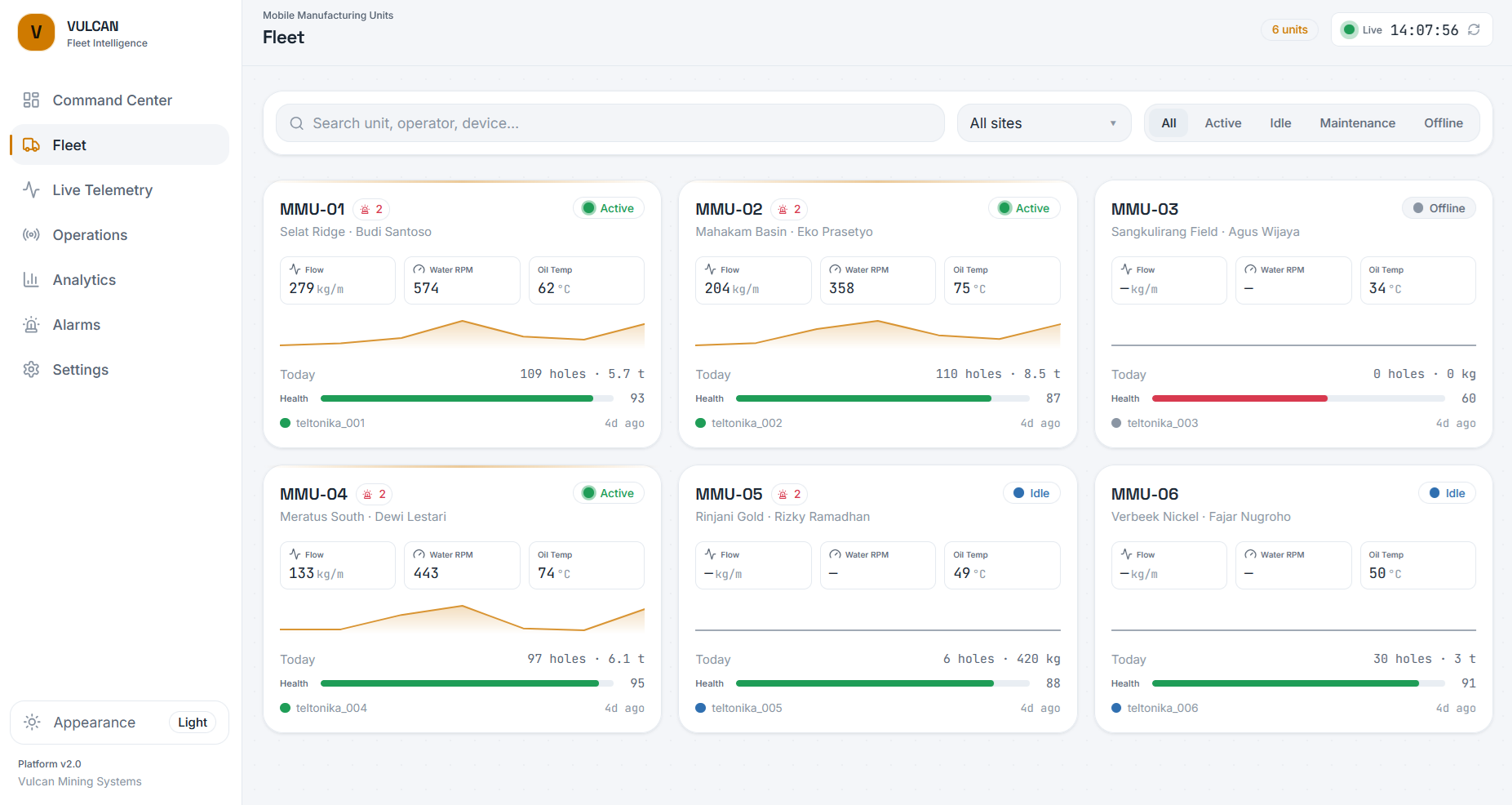Click MMU-01 Oil Temp 62 °C tile
The width and height of the screenshot is (1512, 805).
(587, 280)
